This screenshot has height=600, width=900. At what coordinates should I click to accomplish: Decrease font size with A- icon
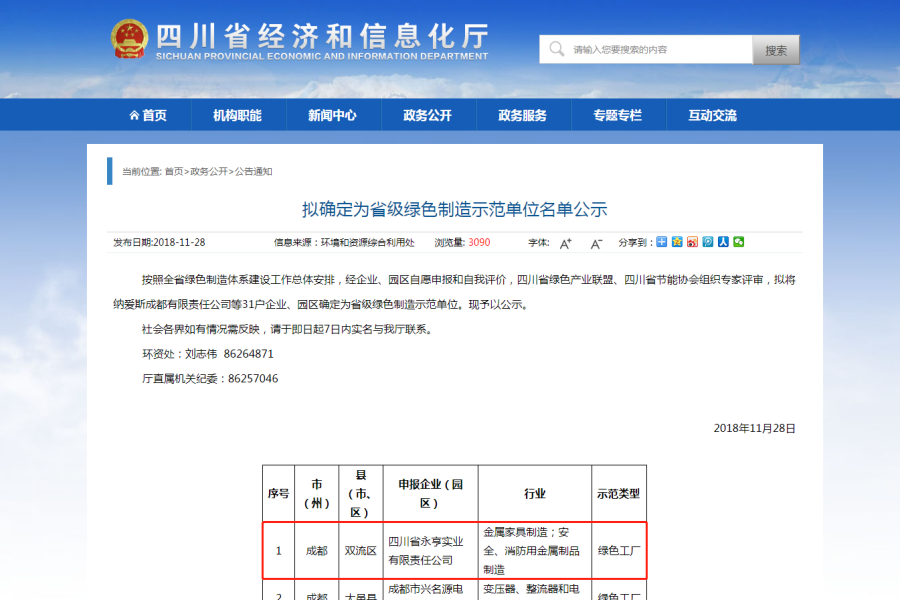596,243
